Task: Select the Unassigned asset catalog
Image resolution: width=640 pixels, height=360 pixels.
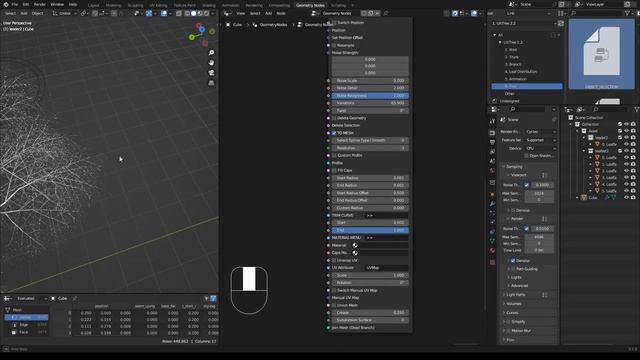Action: pos(509,101)
